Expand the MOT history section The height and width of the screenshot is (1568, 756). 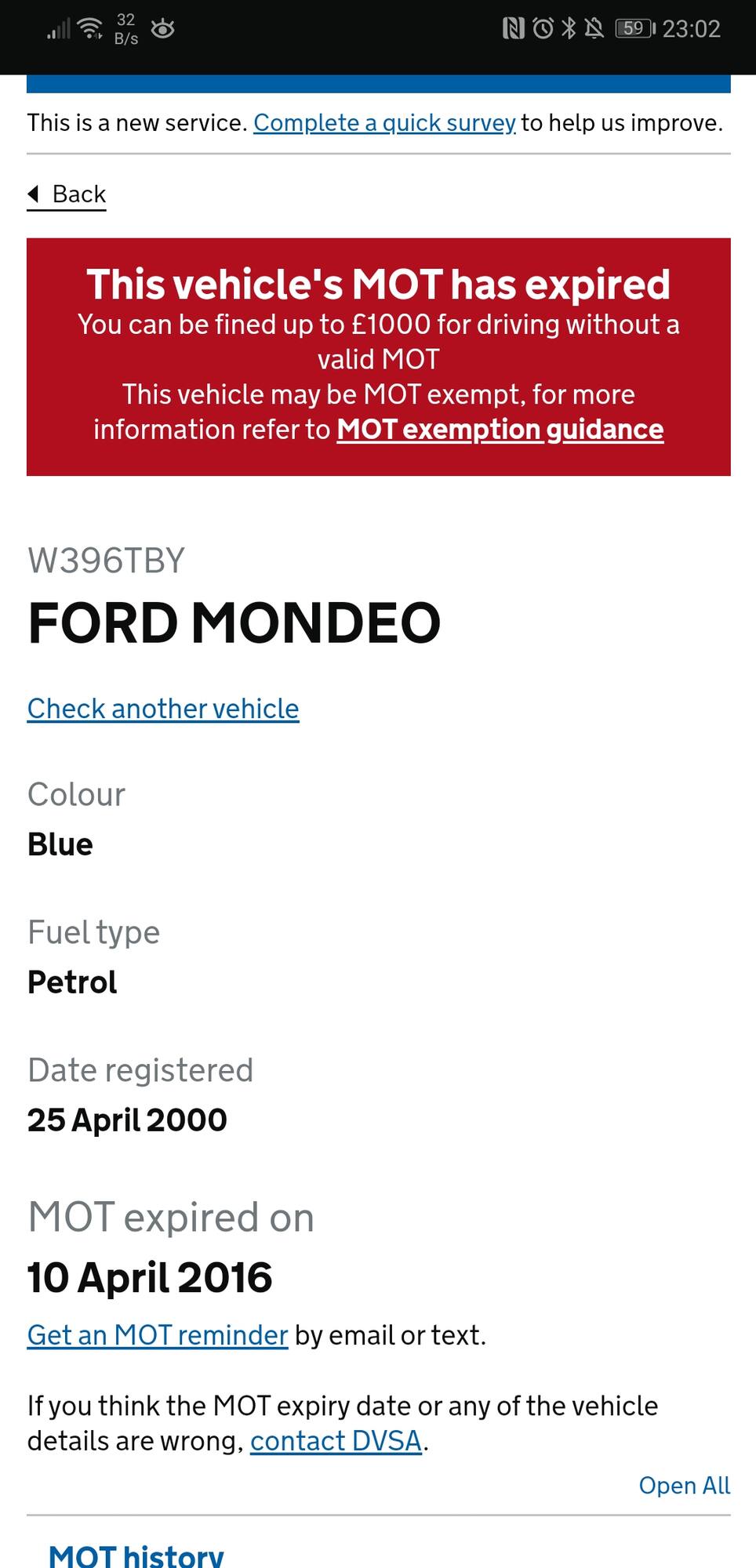pos(136,1555)
